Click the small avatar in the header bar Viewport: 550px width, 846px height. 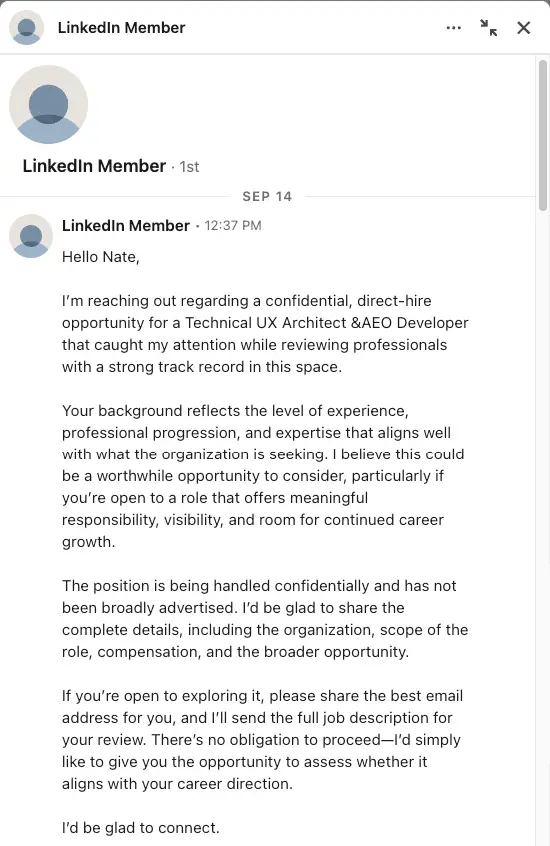click(x=26, y=28)
